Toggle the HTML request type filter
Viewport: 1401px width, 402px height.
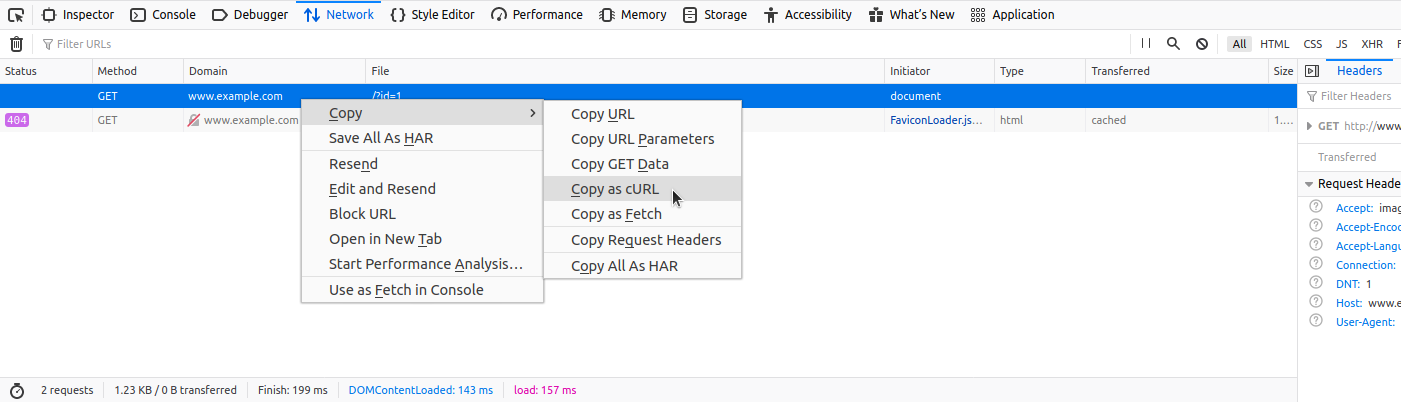pyautogui.click(x=1274, y=44)
